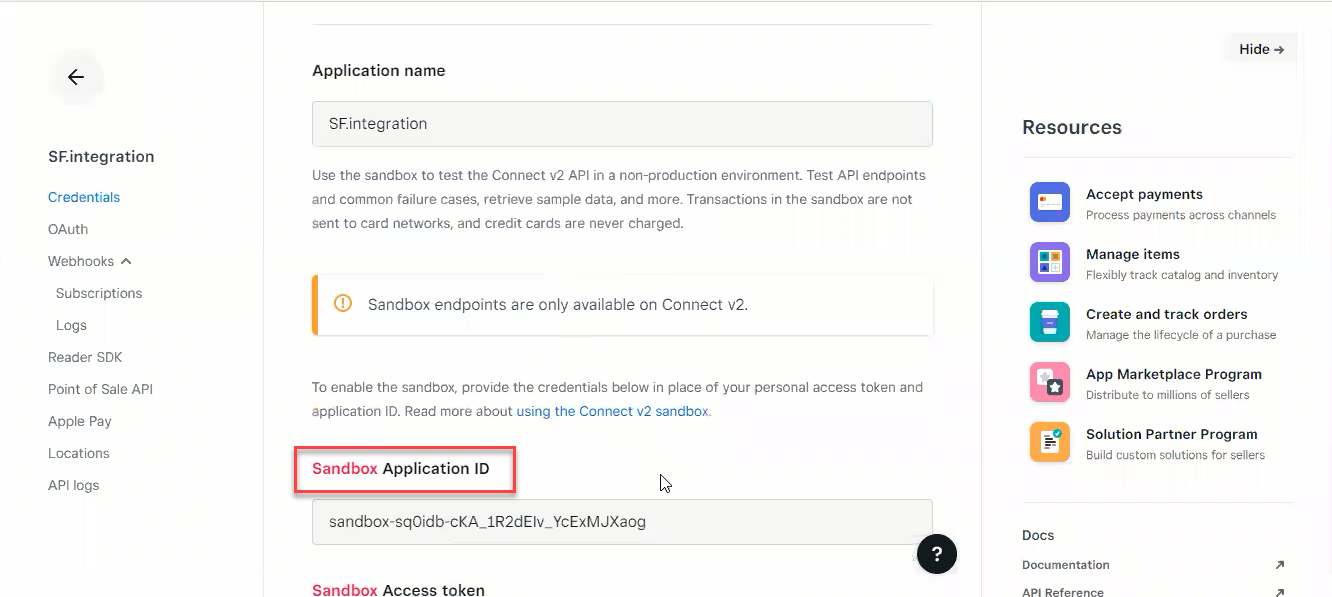
Task: Open the API Reference docs link
Action: tap(1063, 592)
